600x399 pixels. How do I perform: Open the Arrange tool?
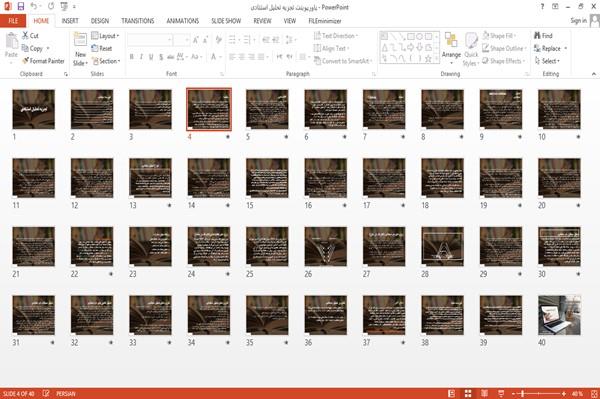coord(451,49)
